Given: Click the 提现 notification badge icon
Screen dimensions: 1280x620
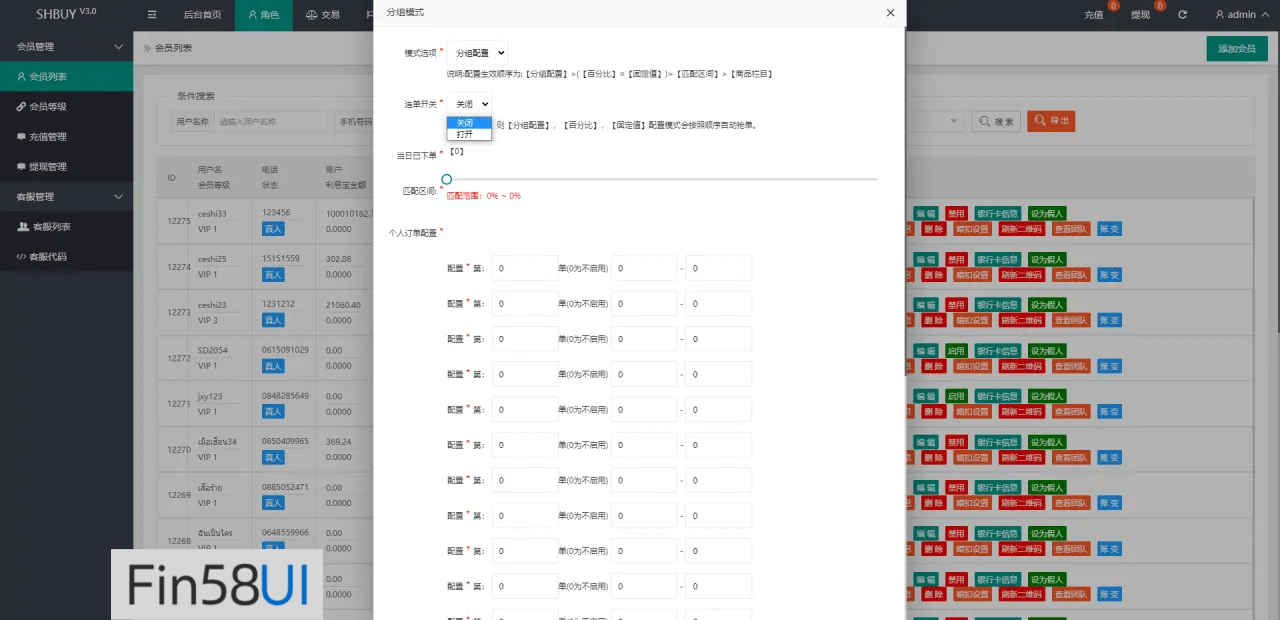Looking at the screenshot, I should (x=1140, y=14).
